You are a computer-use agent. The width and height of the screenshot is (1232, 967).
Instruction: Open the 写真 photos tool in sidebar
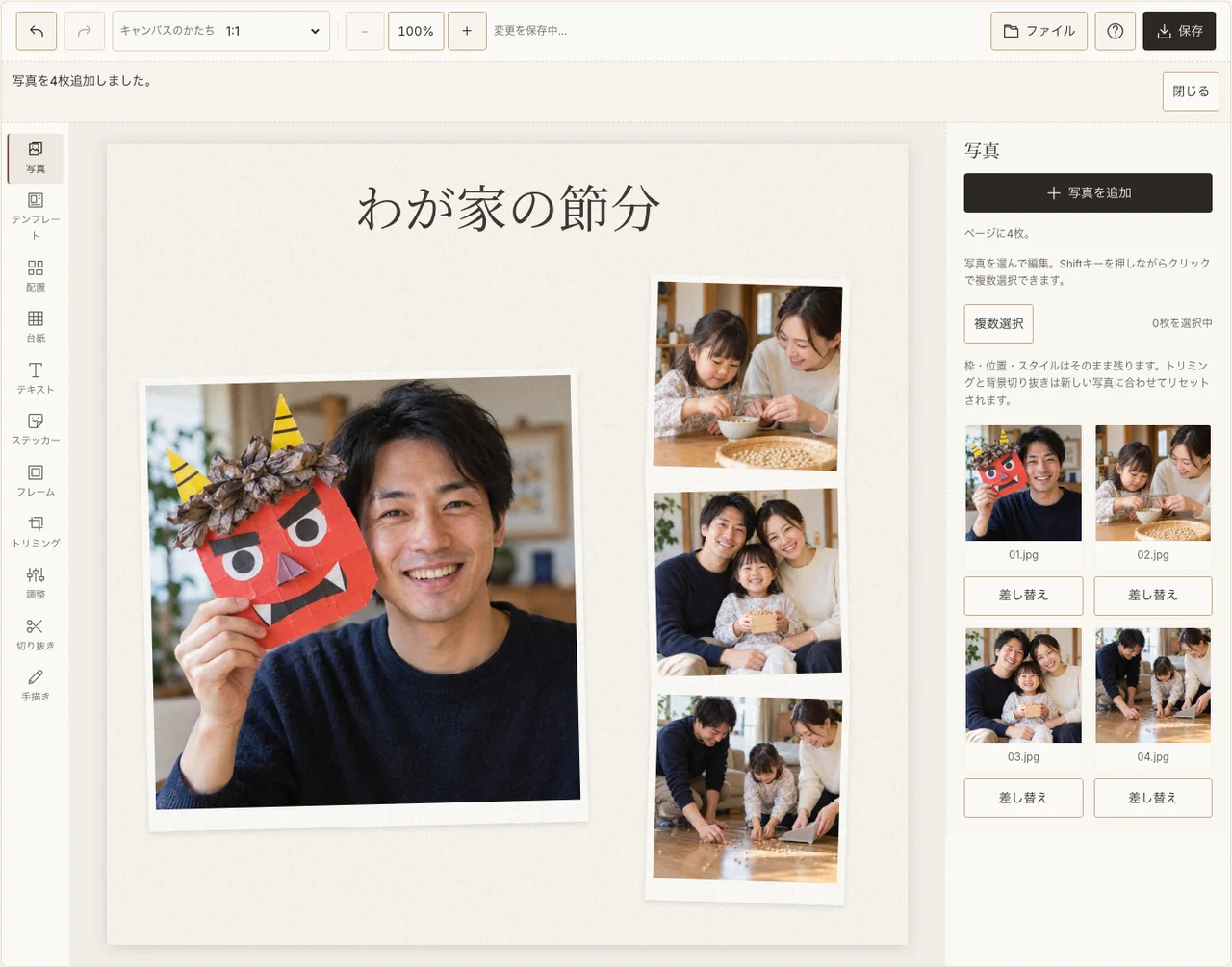[x=36, y=158]
